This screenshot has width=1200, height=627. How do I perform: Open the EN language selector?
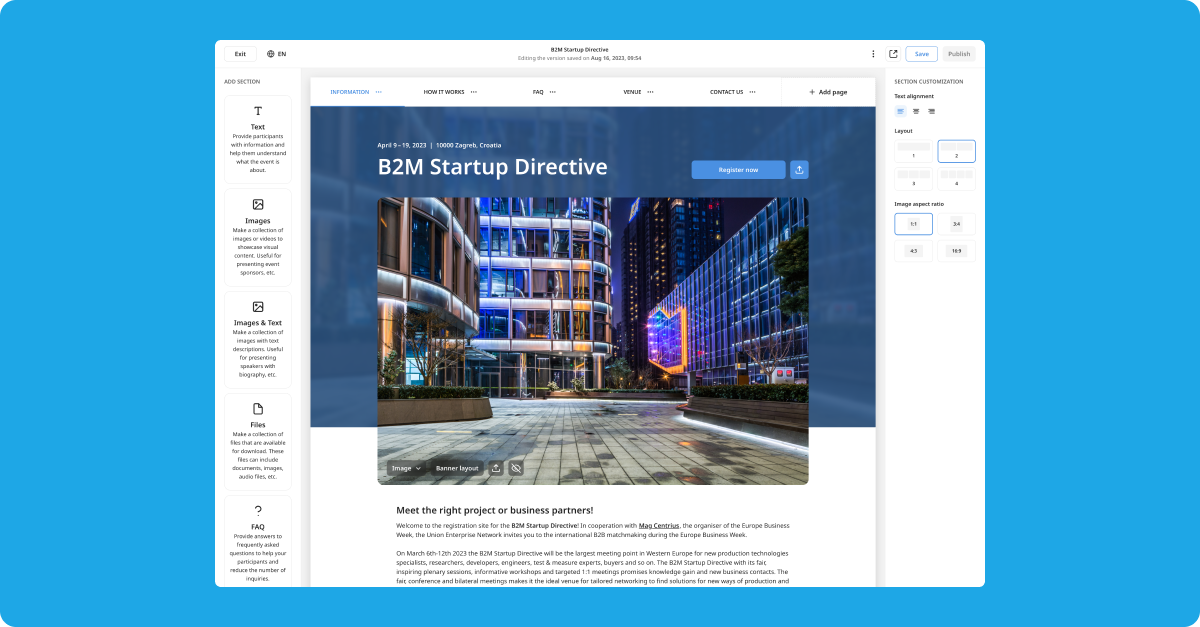(x=276, y=53)
